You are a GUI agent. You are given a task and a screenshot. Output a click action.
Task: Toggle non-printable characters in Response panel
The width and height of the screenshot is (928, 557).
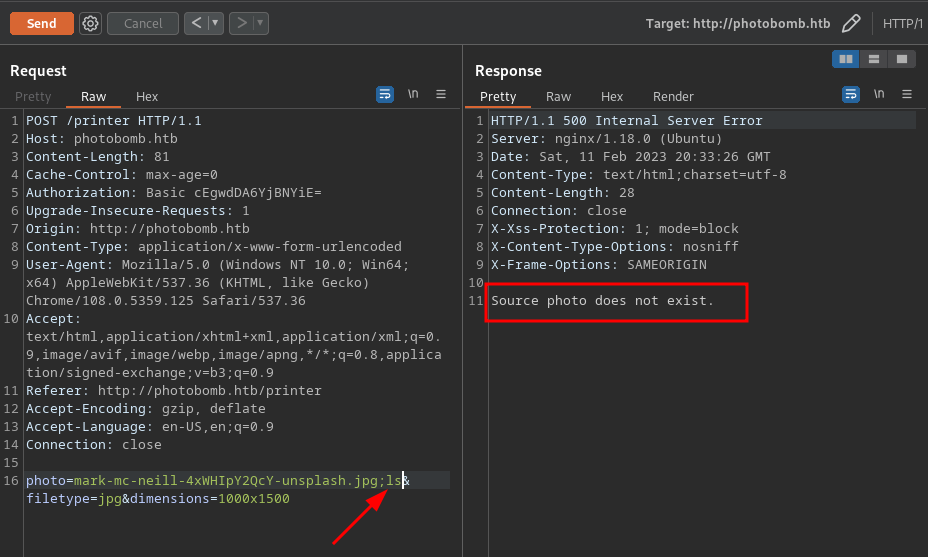[879, 94]
